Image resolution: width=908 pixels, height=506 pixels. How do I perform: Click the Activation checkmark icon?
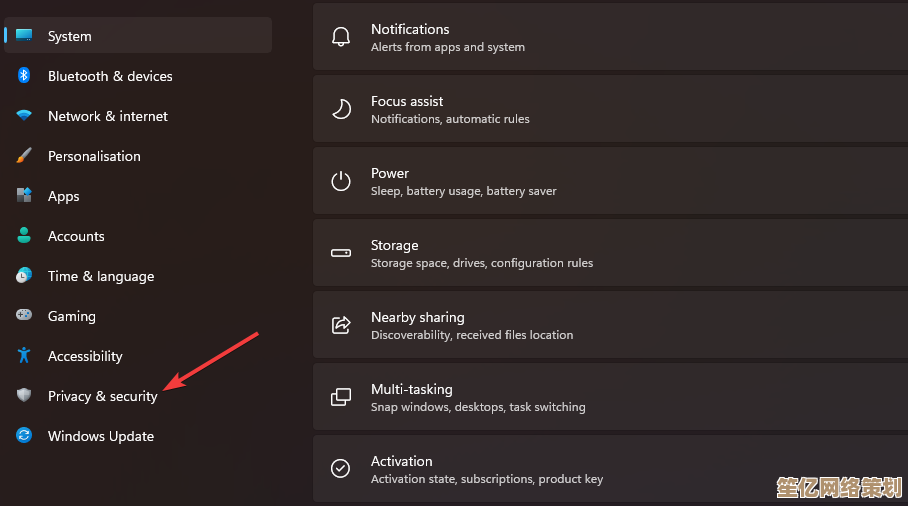pyautogui.click(x=340, y=468)
